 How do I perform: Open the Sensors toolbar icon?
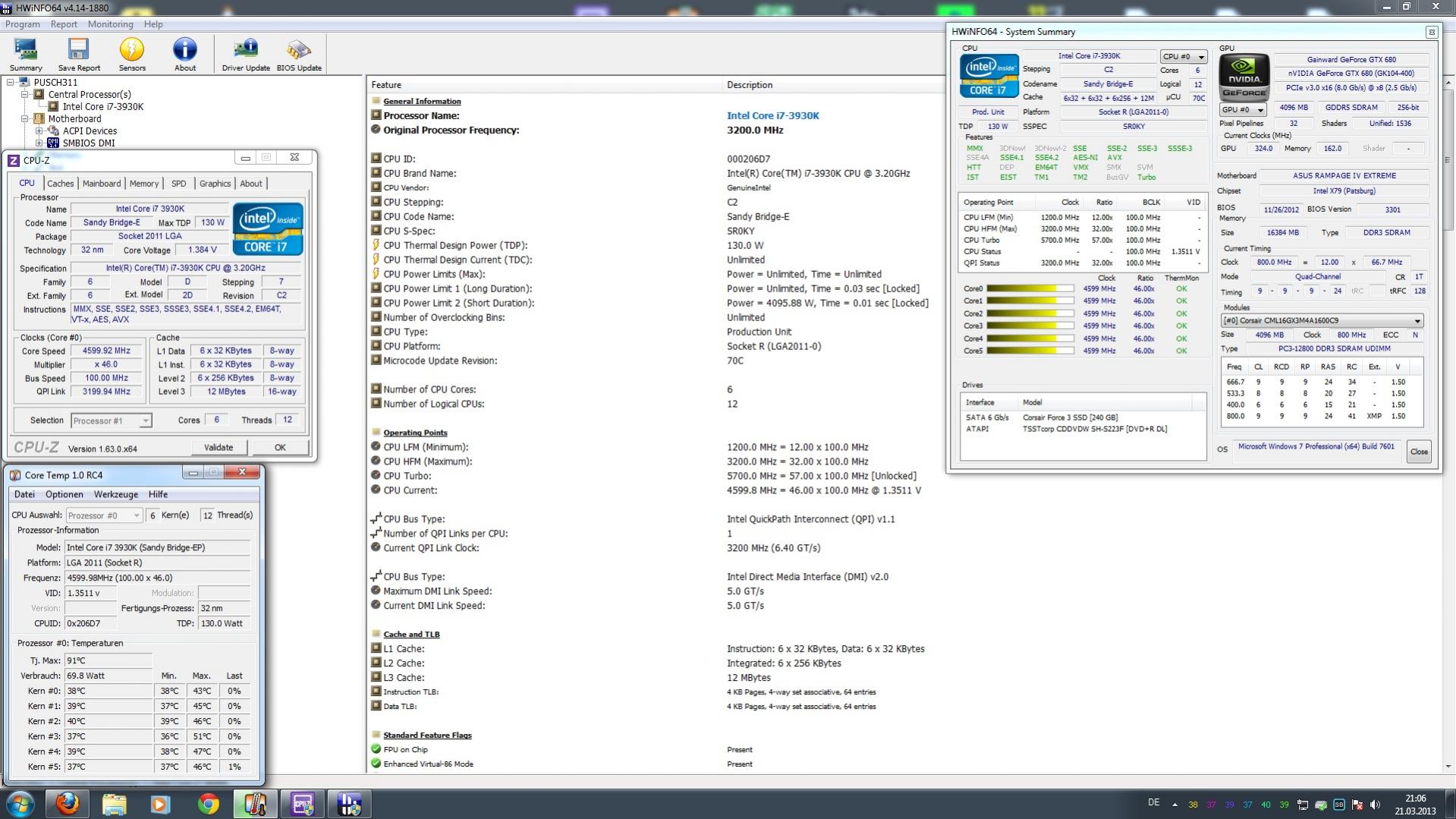click(132, 55)
